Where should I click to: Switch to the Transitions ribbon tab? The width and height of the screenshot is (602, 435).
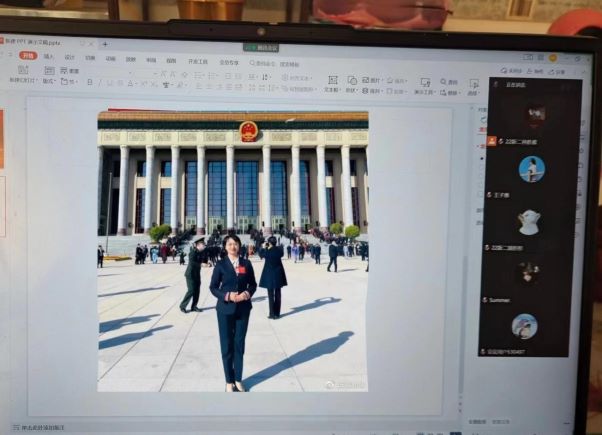click(90, 58)
